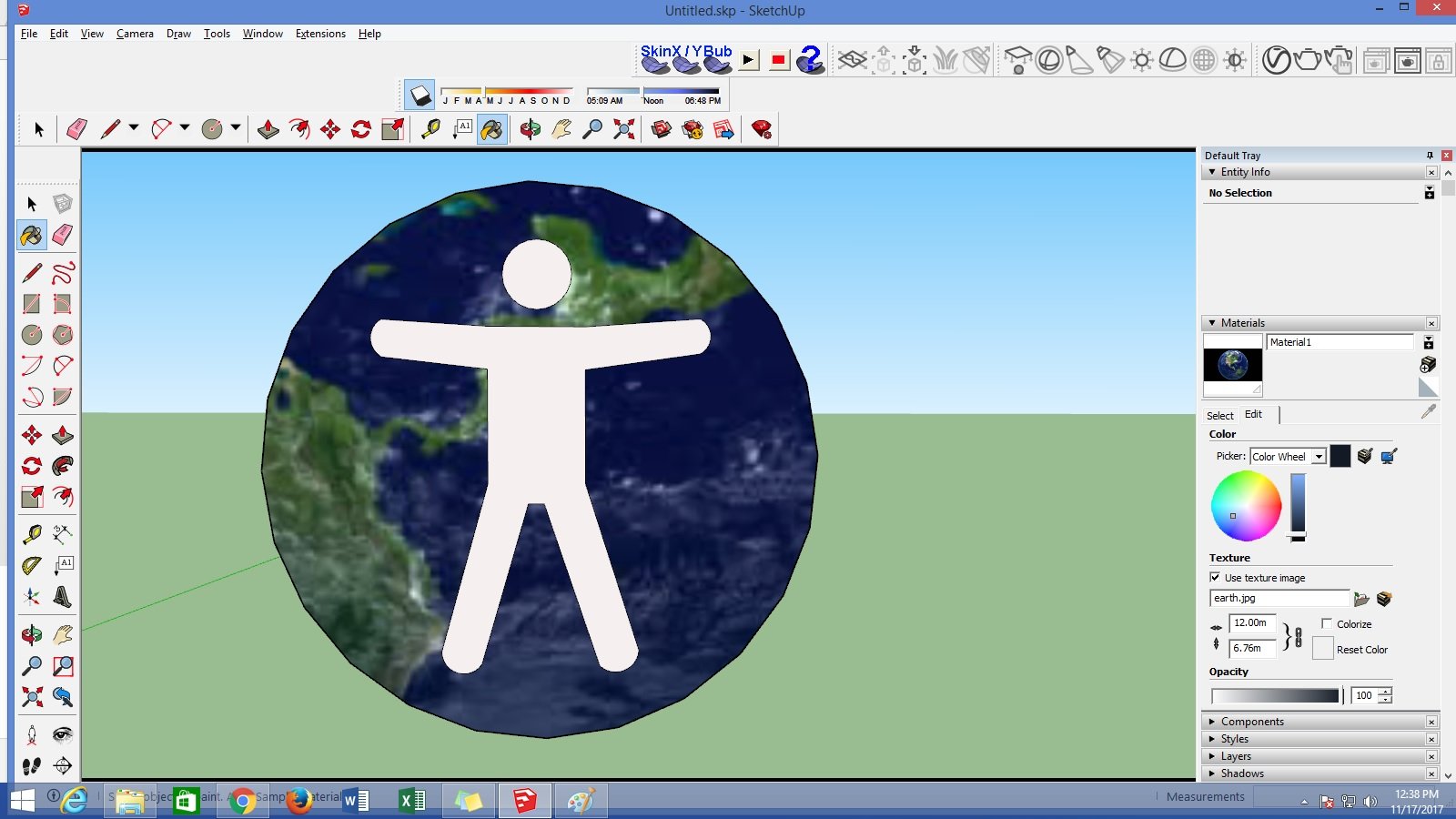The width and height of the screenshot is (1456, 819).
Task: Click match color on screen icon
Action: tap(1388, 456)
